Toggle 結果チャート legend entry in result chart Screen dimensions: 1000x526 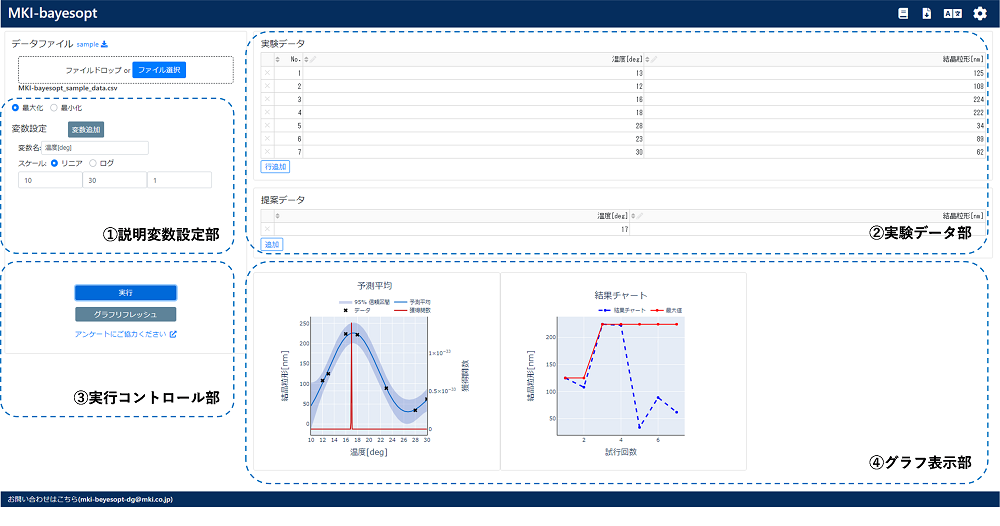click(x=622, y=310)
